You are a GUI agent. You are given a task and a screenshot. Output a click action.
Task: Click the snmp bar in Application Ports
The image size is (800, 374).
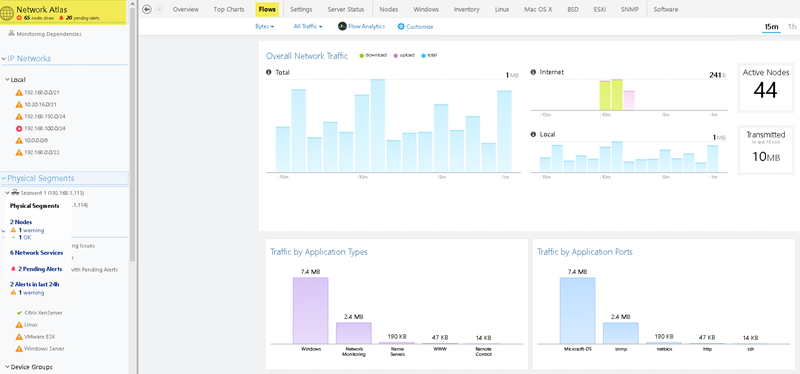point(620,333)
